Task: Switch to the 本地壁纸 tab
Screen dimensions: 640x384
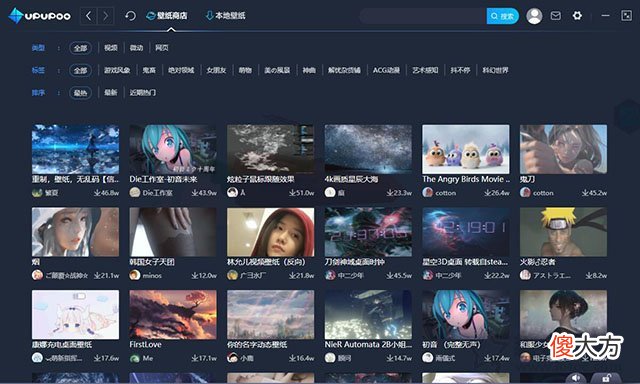Action: point(225,16)
